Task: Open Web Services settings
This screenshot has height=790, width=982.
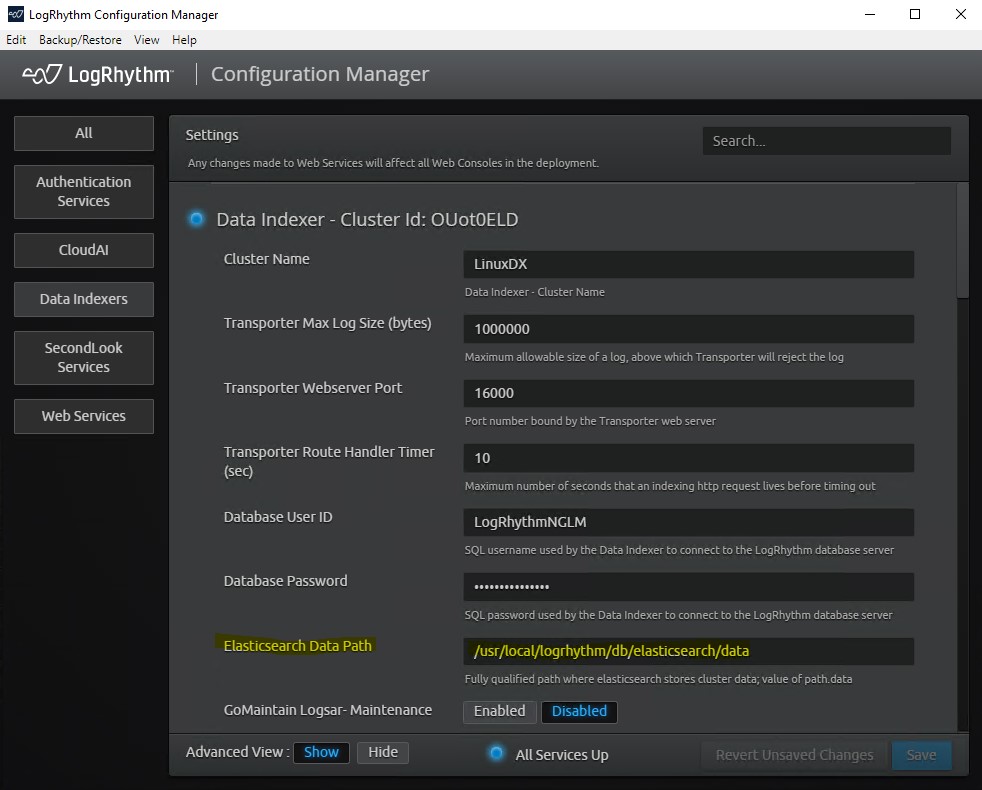Action: point(83,416)
